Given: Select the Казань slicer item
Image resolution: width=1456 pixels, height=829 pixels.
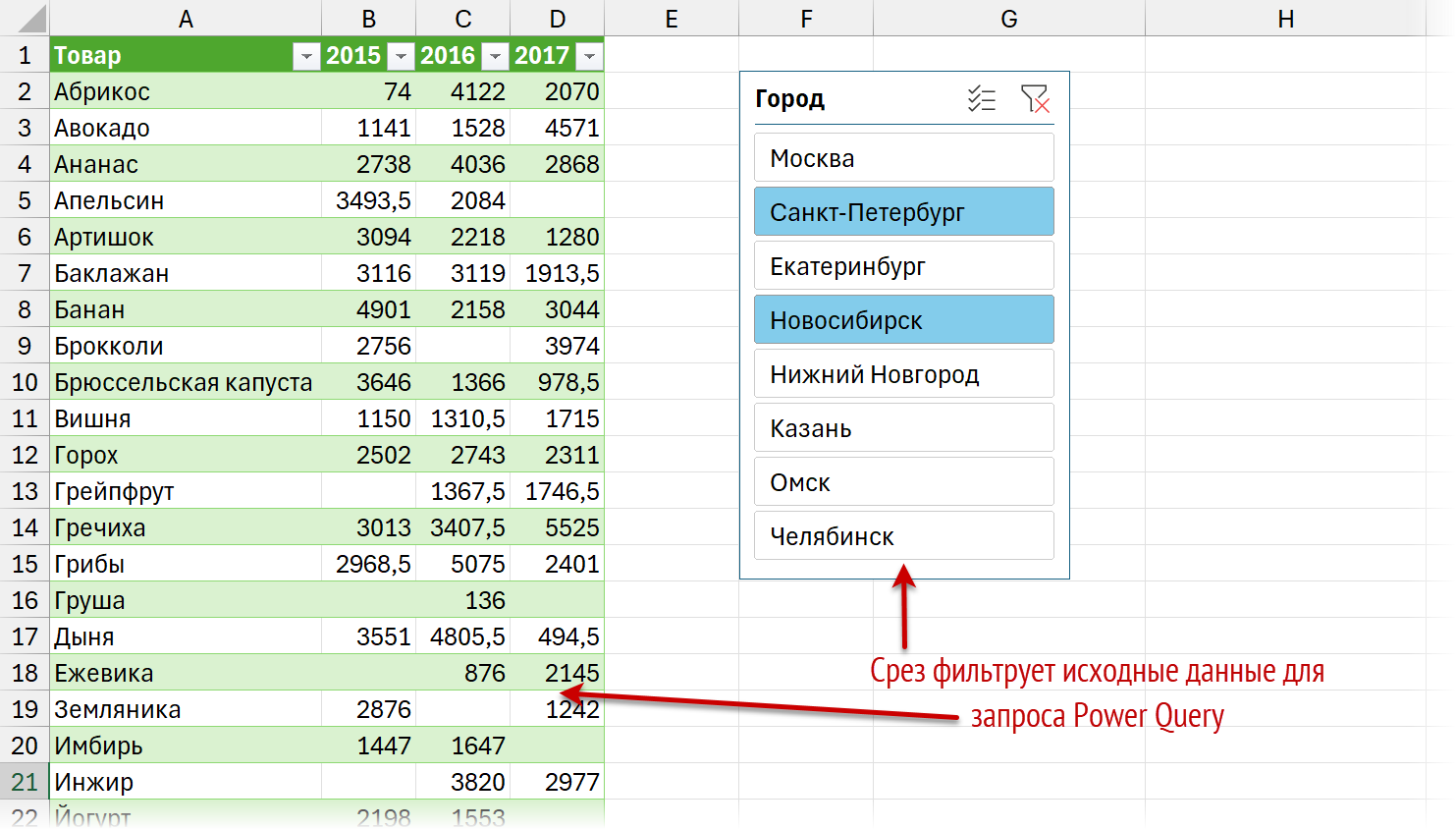Looking at the screenshot, I should [903, 427].
